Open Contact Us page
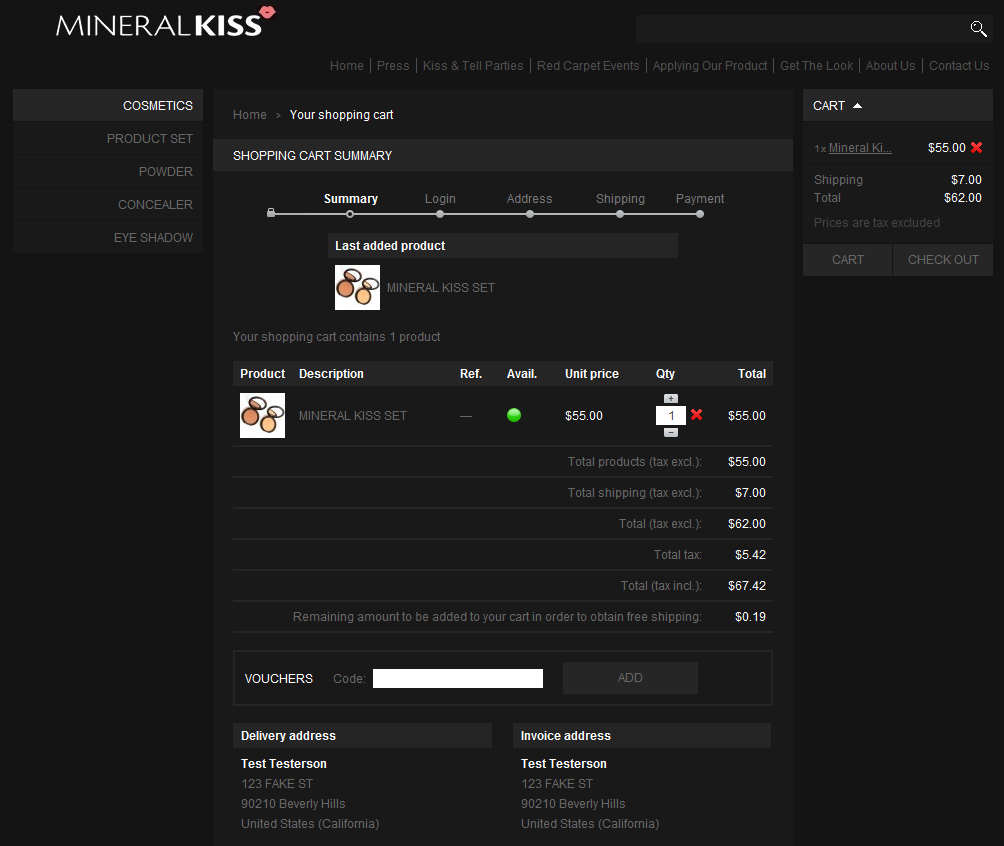The height and width of the screenshot is (846, 1004). pyautogui.click(x=959, y=65)
